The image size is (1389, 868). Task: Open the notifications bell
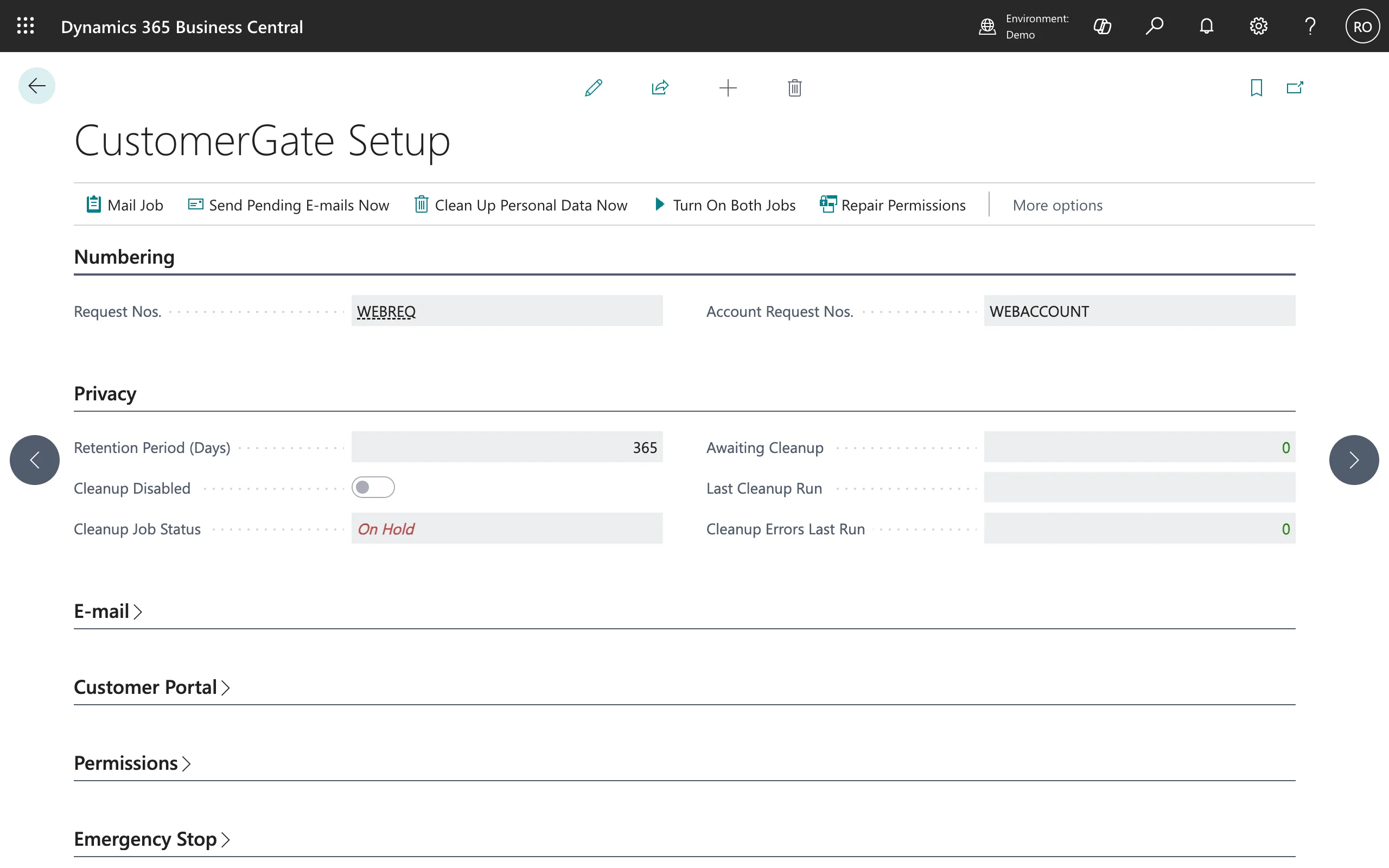pos(1207,27)
